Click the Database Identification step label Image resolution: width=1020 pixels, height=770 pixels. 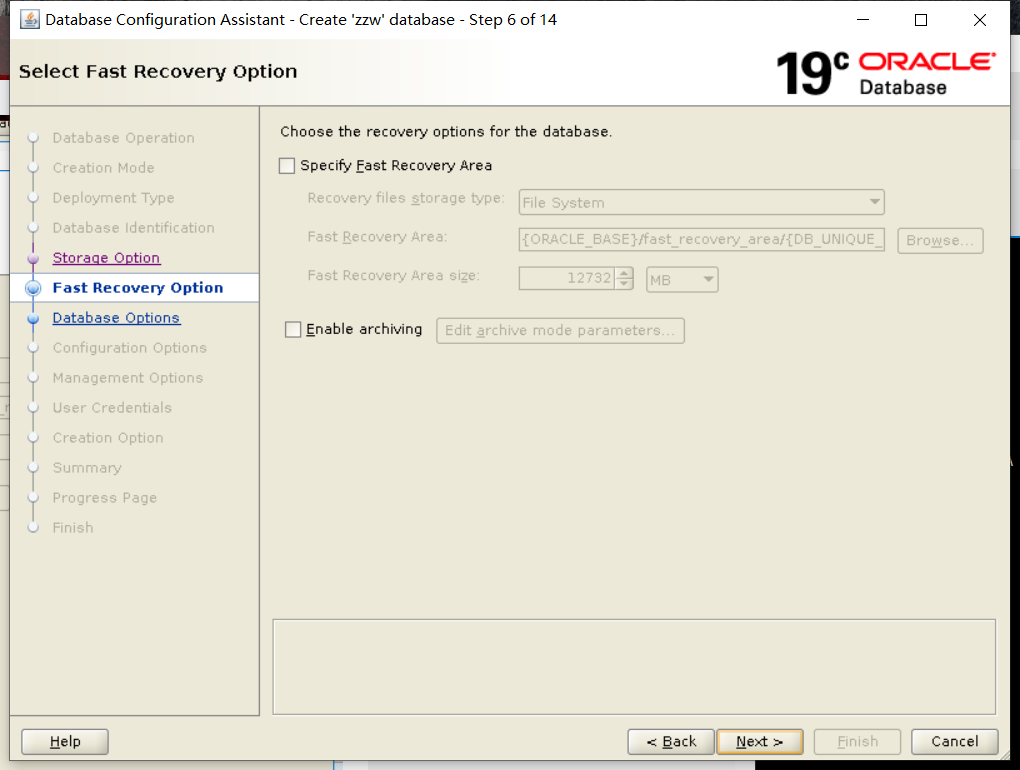[133, 228]
